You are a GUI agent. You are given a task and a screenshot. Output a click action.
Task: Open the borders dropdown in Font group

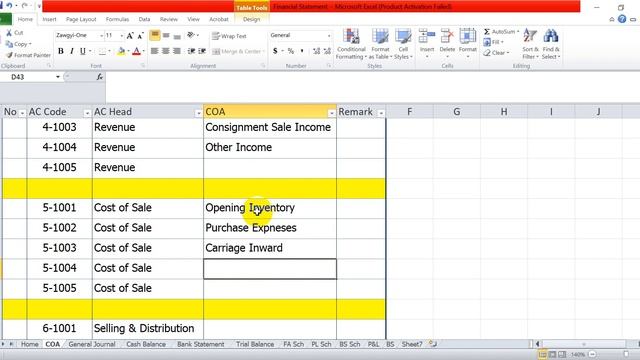[109, 51]
